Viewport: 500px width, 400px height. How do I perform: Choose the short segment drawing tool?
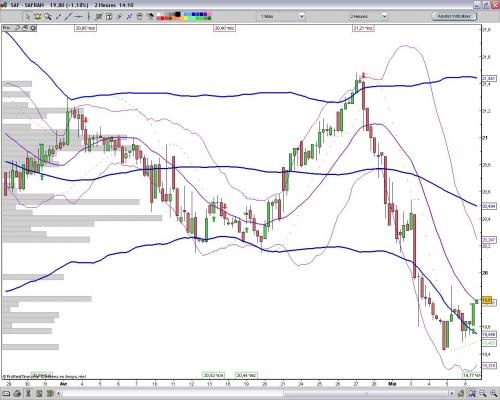(58, 16)
